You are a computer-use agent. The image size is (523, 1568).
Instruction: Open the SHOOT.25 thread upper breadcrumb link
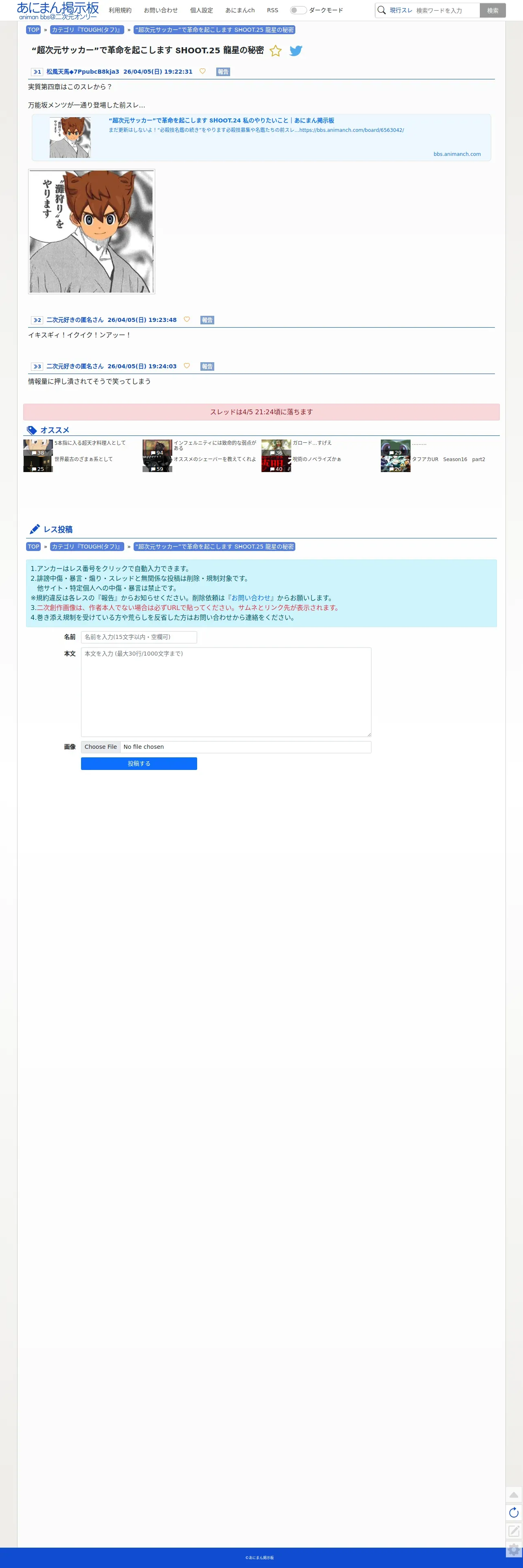215,30
